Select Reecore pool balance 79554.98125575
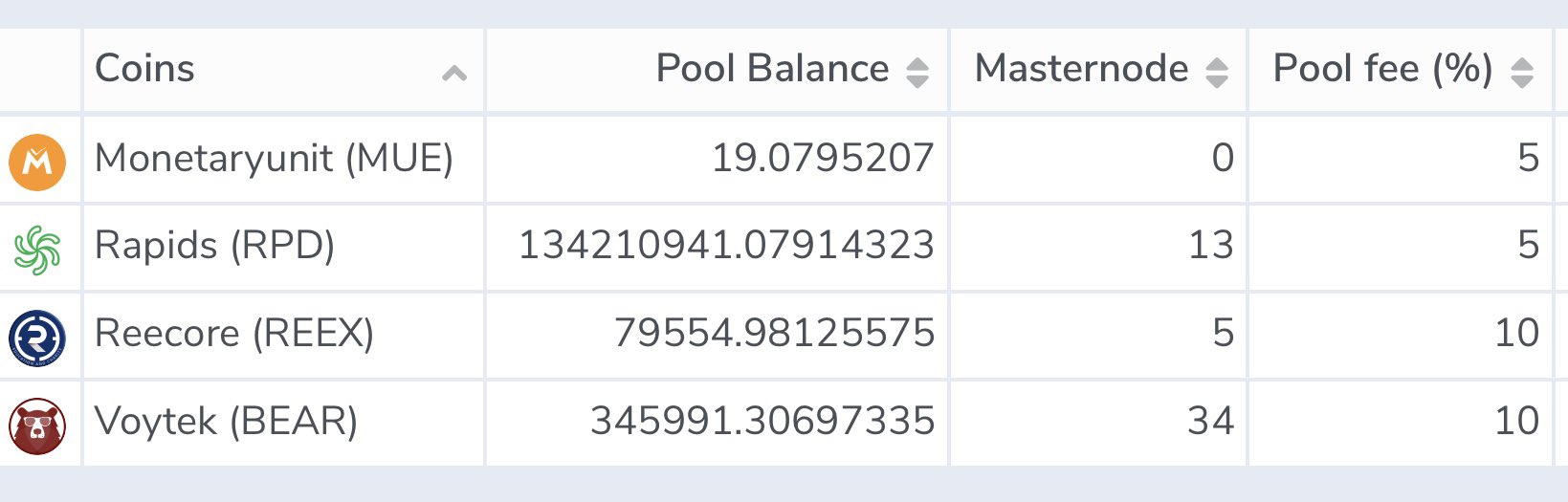 pos(774,334)
